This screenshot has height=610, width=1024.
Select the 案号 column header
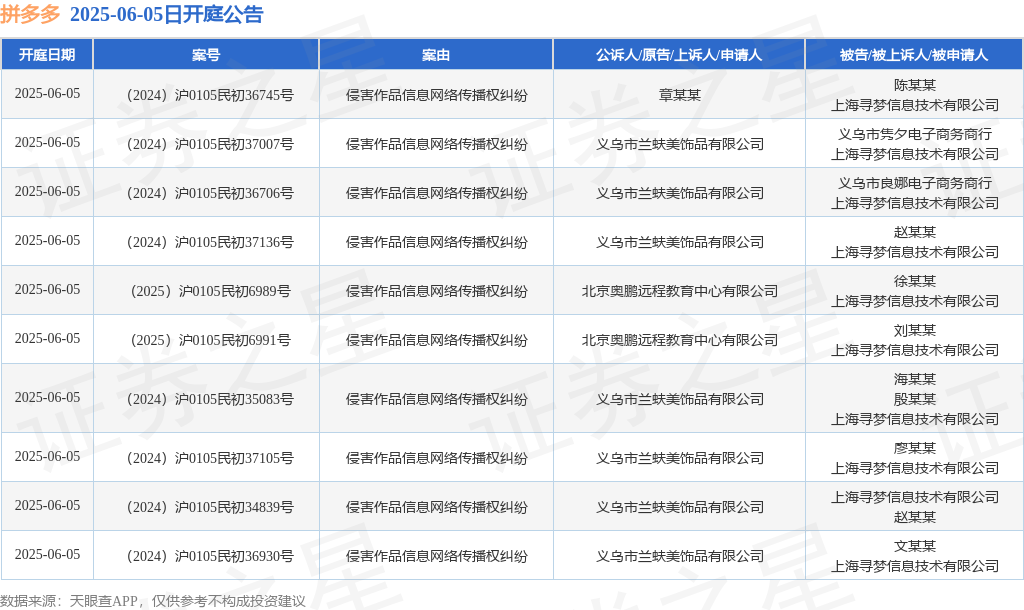(206, 55)
